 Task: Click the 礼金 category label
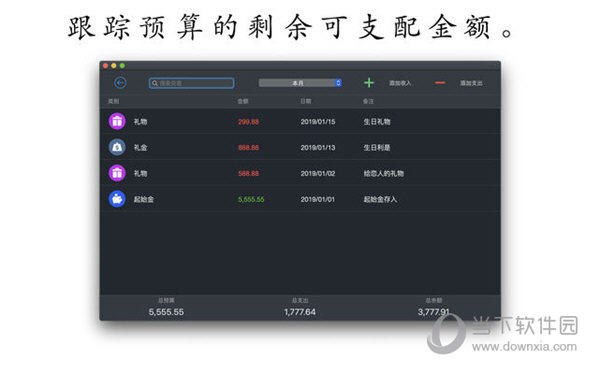[x=140, y=148]
